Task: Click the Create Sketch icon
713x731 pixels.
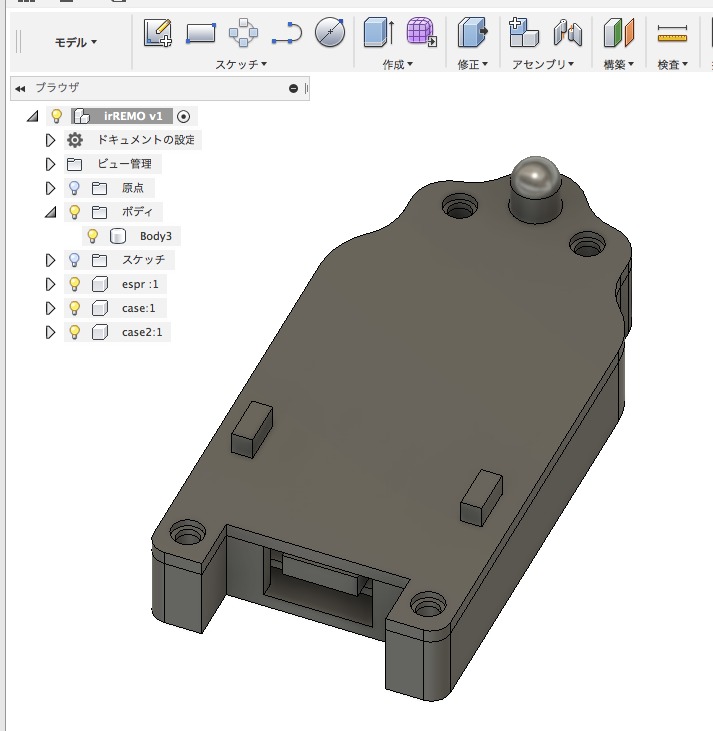Action: pyautogui.click(x=158, y=33)
